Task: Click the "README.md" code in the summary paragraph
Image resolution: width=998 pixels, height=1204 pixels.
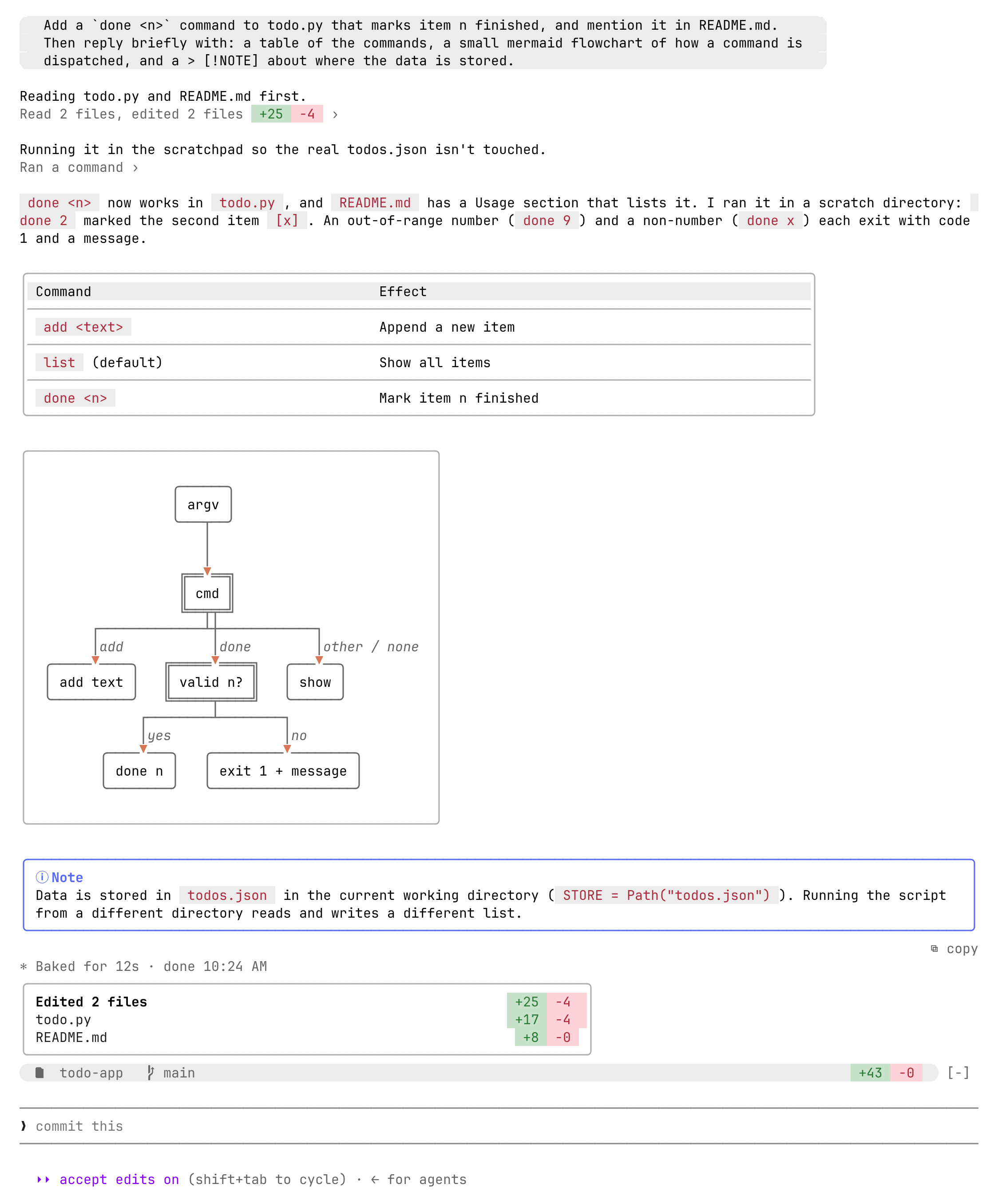Action: tap(375, 203)
